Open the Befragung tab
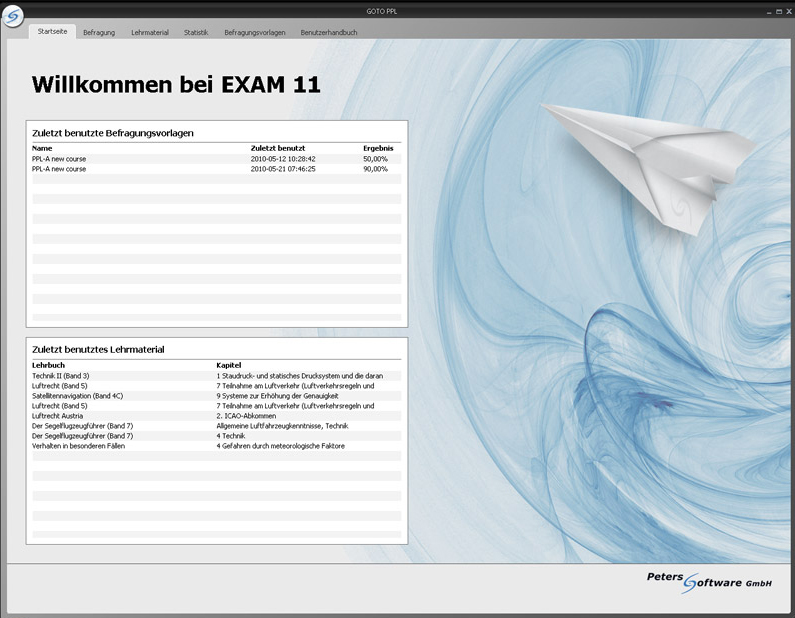795x618 pixels. (99, 32)
